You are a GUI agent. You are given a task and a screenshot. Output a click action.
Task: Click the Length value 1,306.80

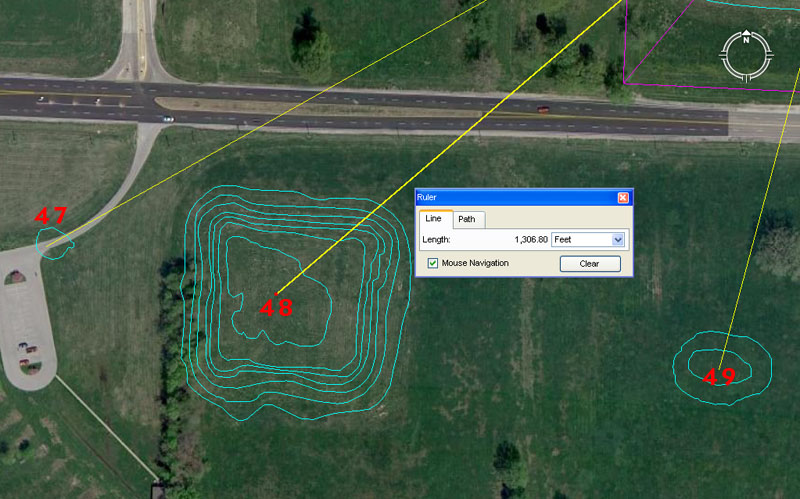(530, 240)
